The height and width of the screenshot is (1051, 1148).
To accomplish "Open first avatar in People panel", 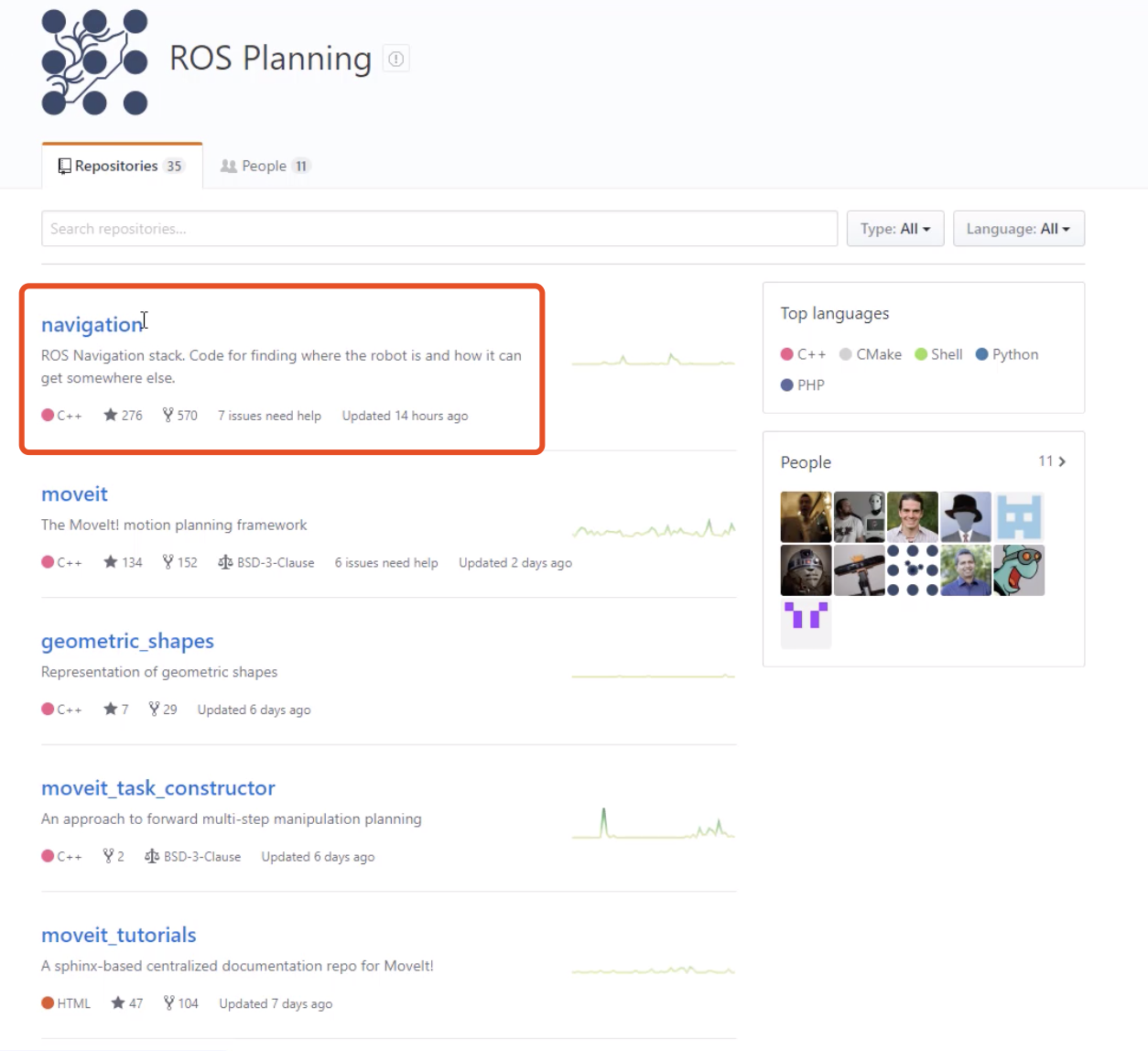I will coord(806,516).
